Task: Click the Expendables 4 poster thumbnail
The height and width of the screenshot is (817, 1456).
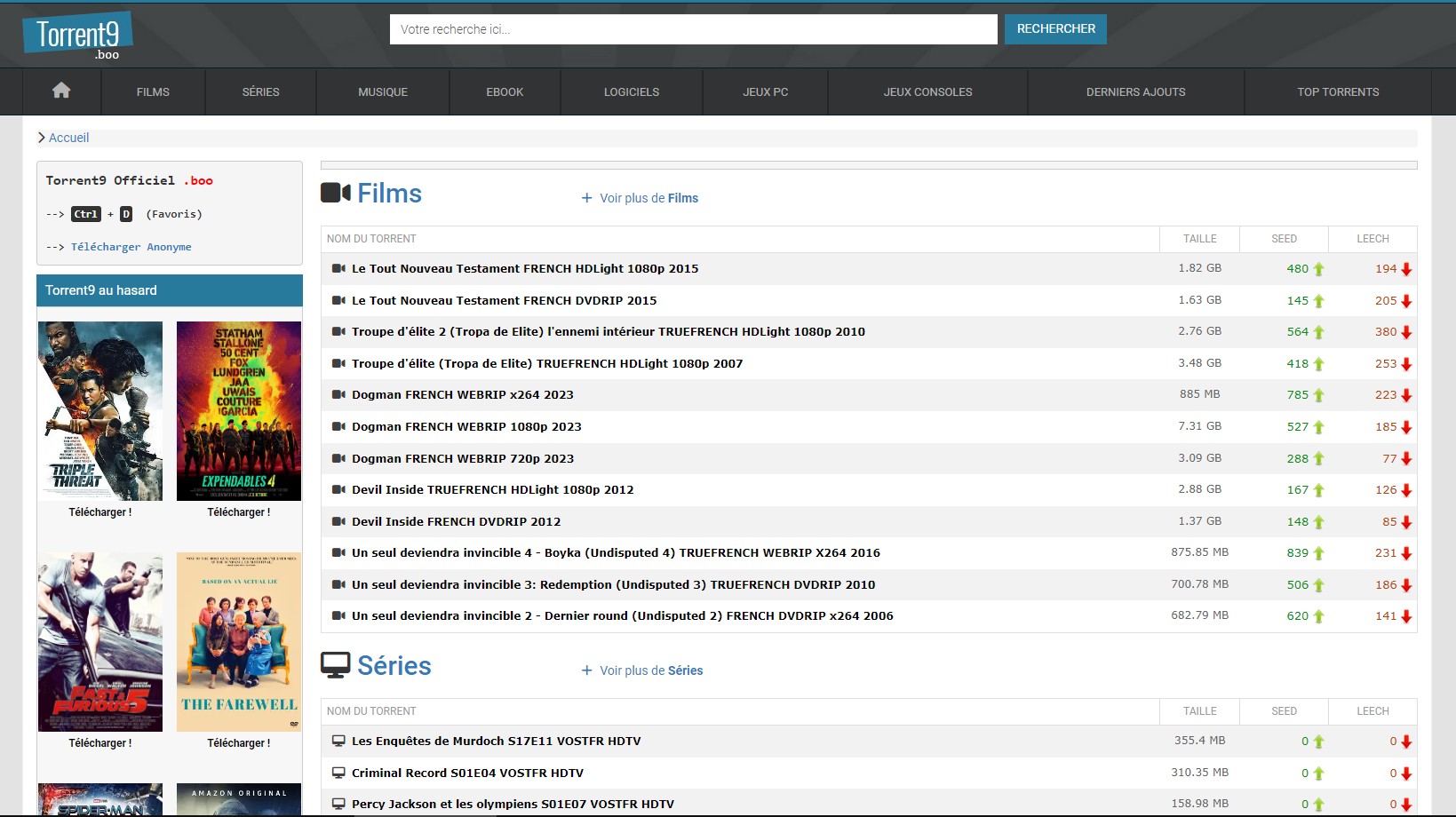Action: tap(239, 411)
